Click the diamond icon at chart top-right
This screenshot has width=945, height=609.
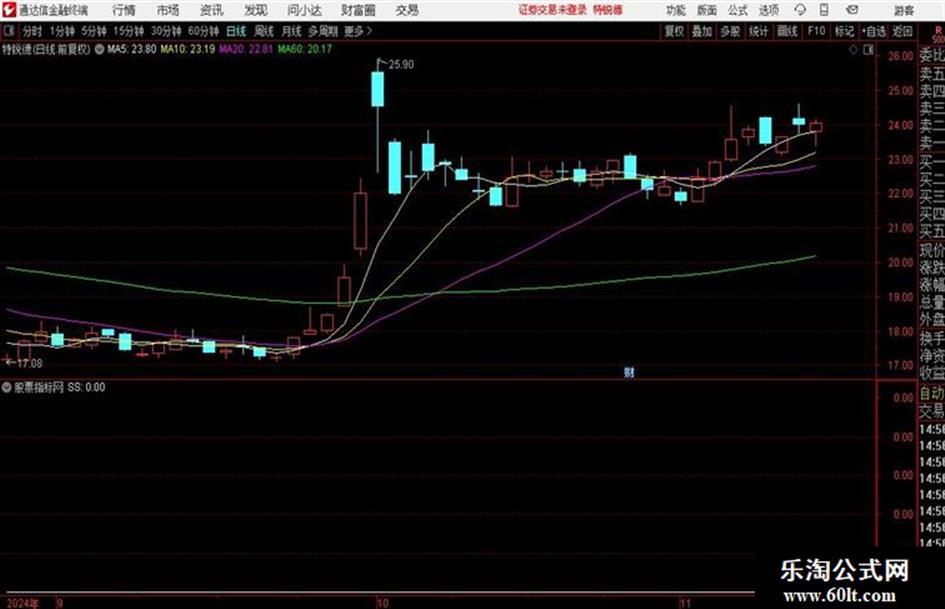point(853,50)
